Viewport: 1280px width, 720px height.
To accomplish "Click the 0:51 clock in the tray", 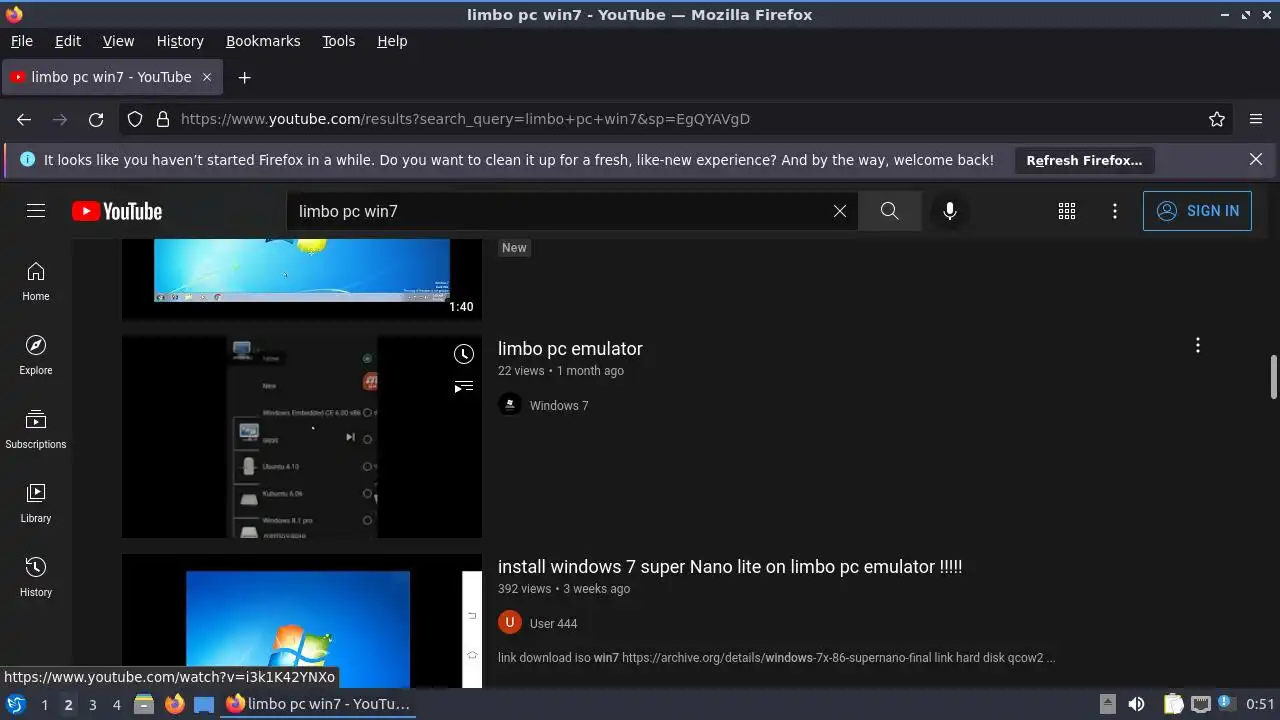I will pos(1260,704).
